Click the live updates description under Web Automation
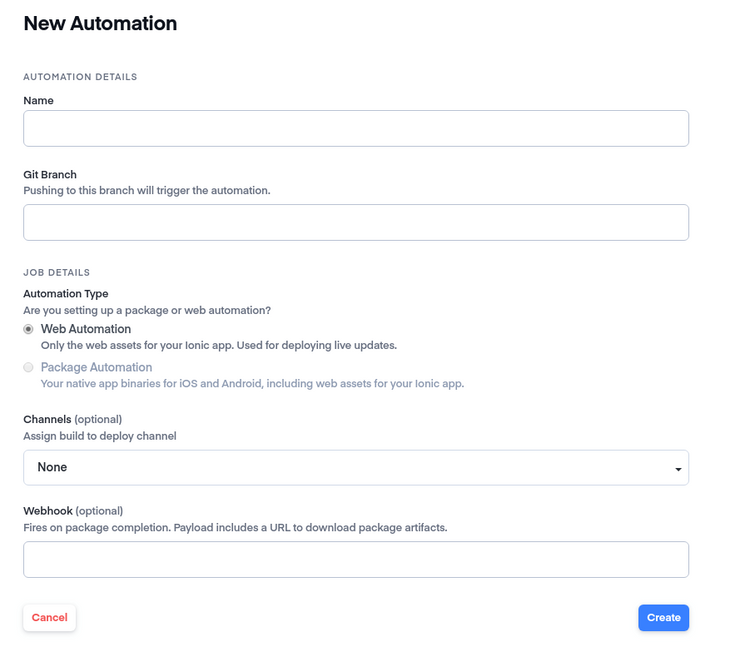The image size is (750, 668). click(219, 345)
